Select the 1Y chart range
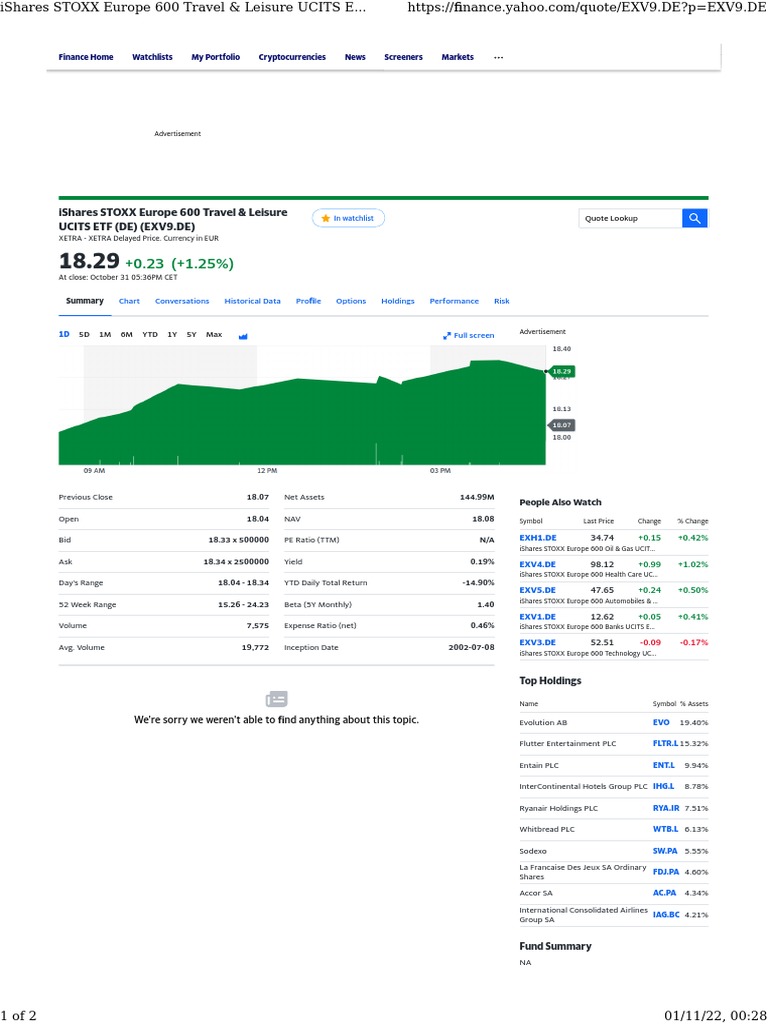768x1024 pixels. click(x=172, y=334)
